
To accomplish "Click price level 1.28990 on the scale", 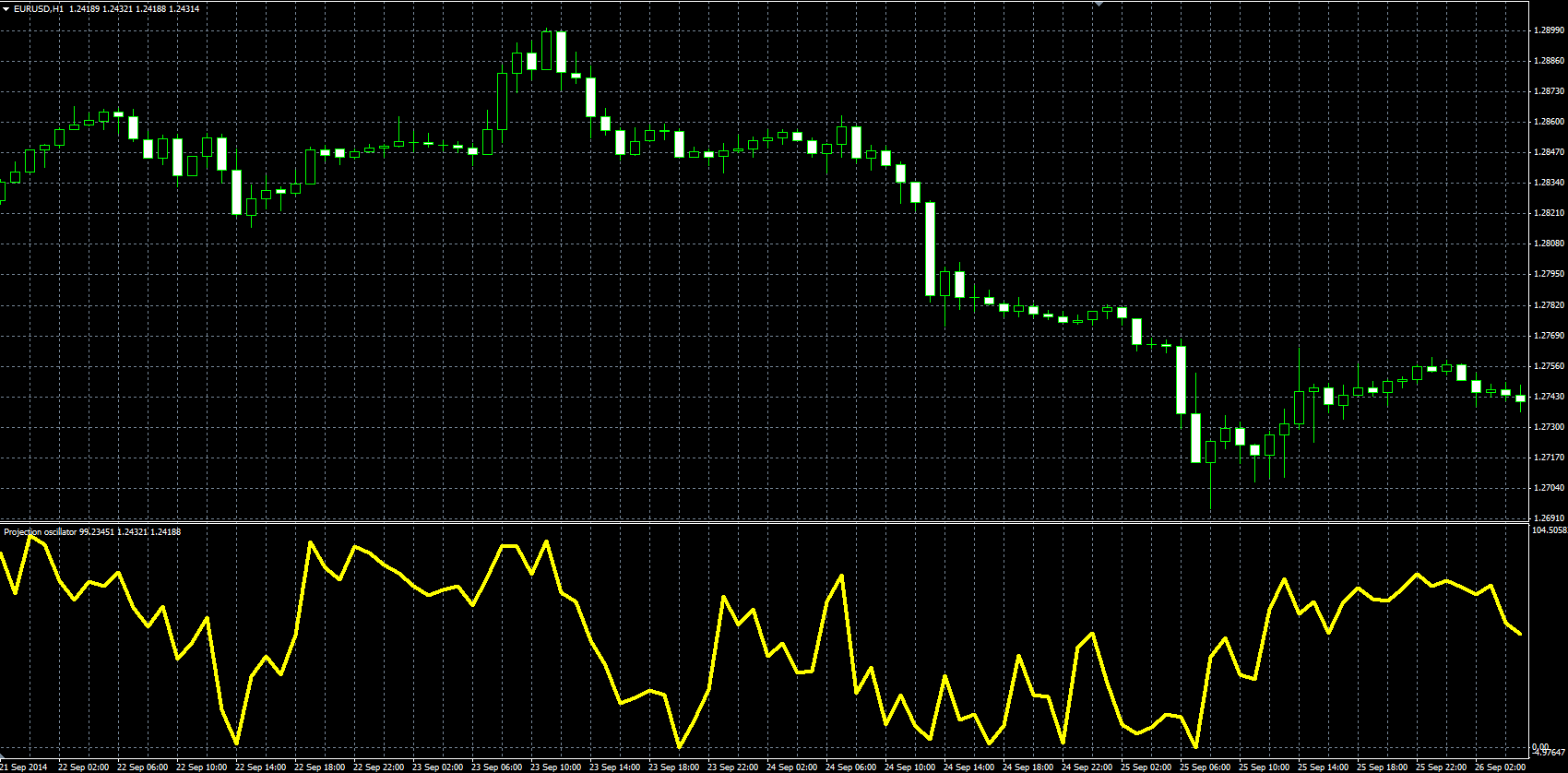I will [1549, 30].
